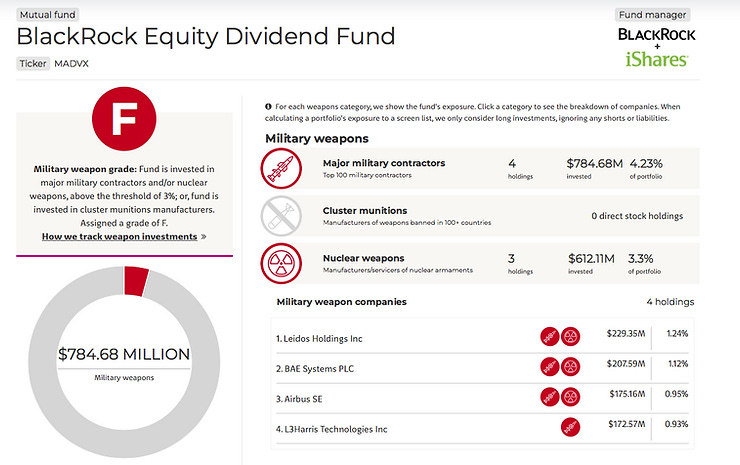Click Leidos Holdings military contractor icon
This screenshot has width=740, height=465.
click(x=550, y=337)
